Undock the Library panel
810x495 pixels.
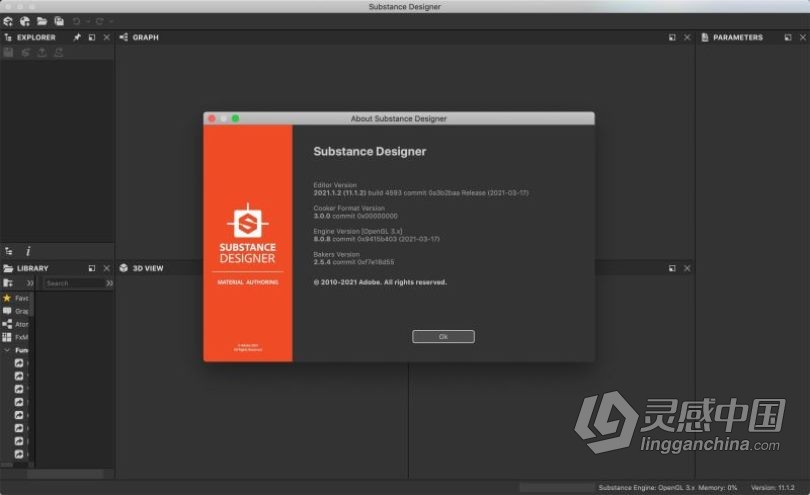(92, 268)
